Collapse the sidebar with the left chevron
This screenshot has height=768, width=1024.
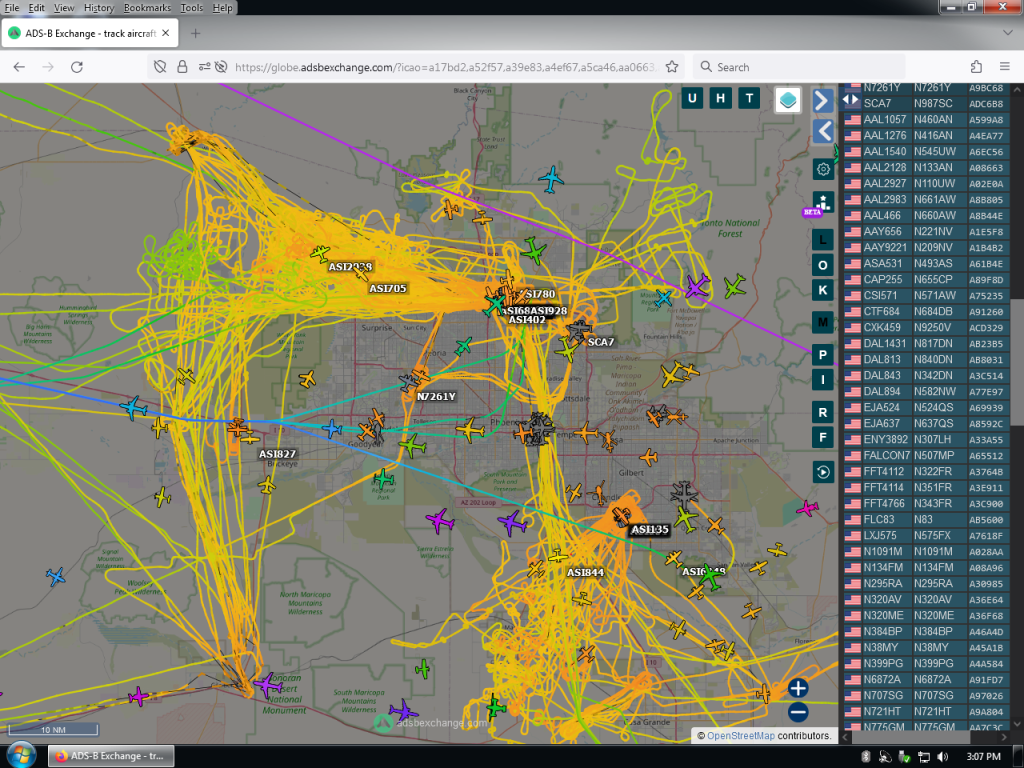click(823, 131)
